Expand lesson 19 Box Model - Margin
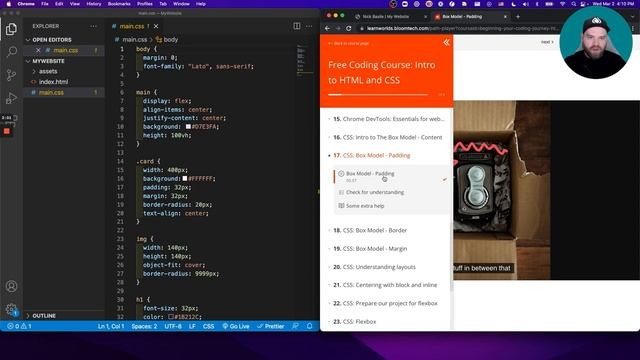Viewport: 640px width, 360px height. [x=370, y=249]
